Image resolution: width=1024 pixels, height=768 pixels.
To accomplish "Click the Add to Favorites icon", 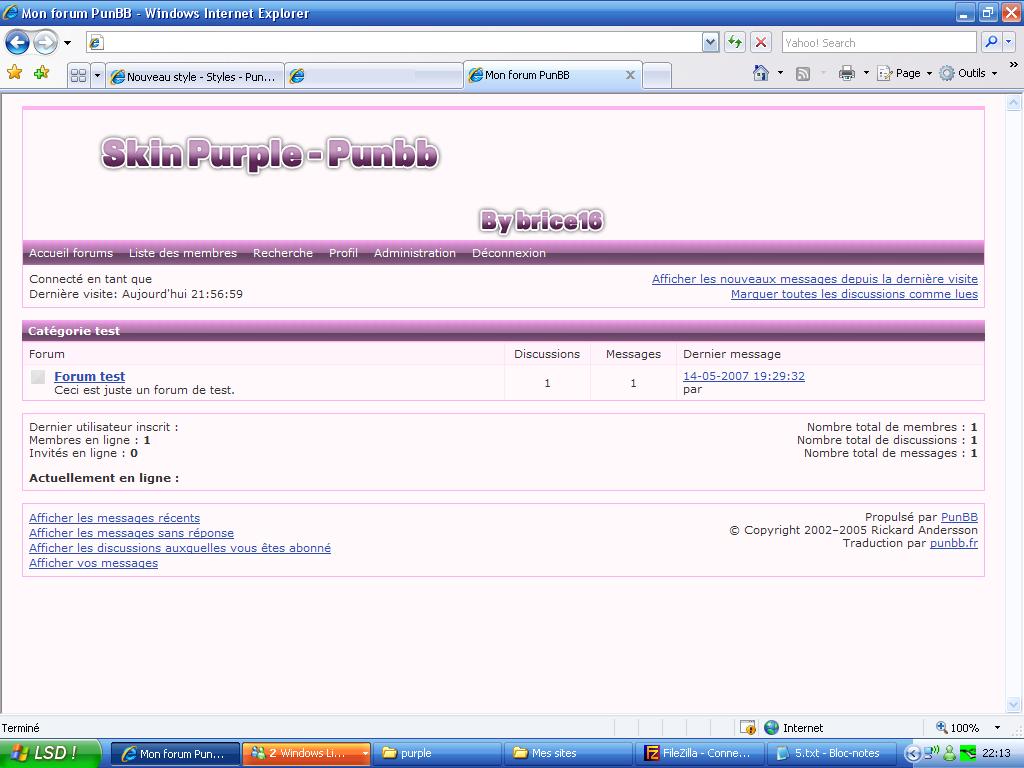I will coord(42,73).
